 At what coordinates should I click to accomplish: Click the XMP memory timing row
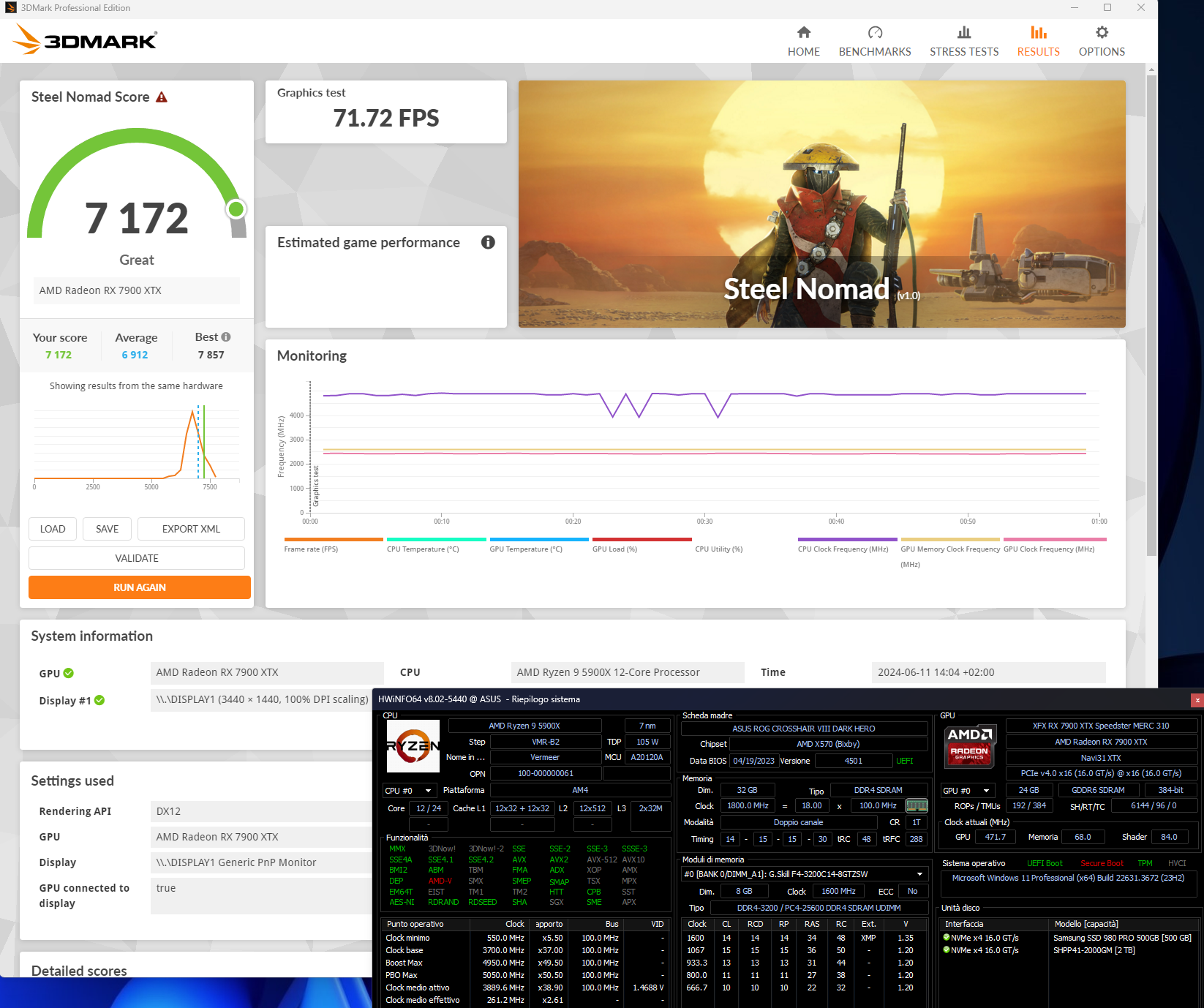pyautogui.click(x=805, y=938)
